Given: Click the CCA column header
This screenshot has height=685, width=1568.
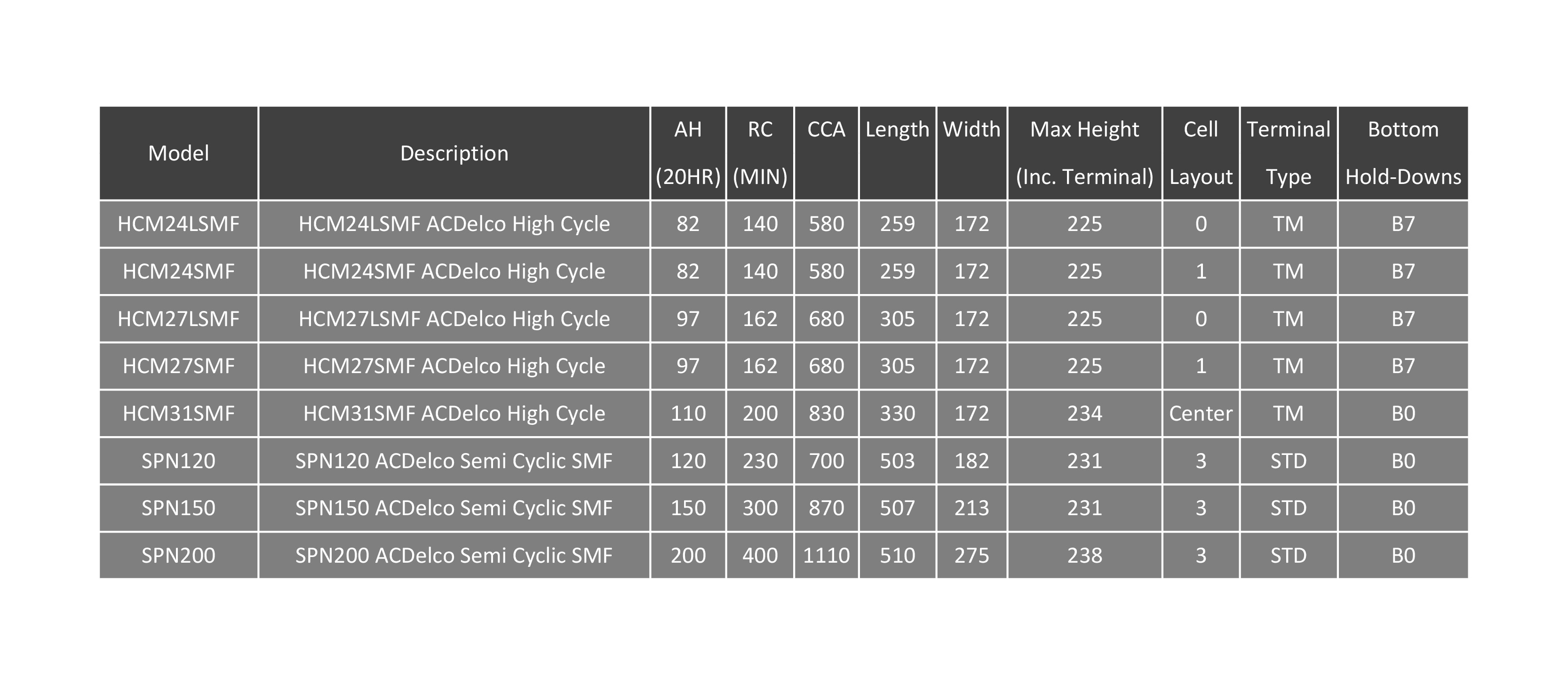Looking at the screenshot, I should click(x=826, y=153).
